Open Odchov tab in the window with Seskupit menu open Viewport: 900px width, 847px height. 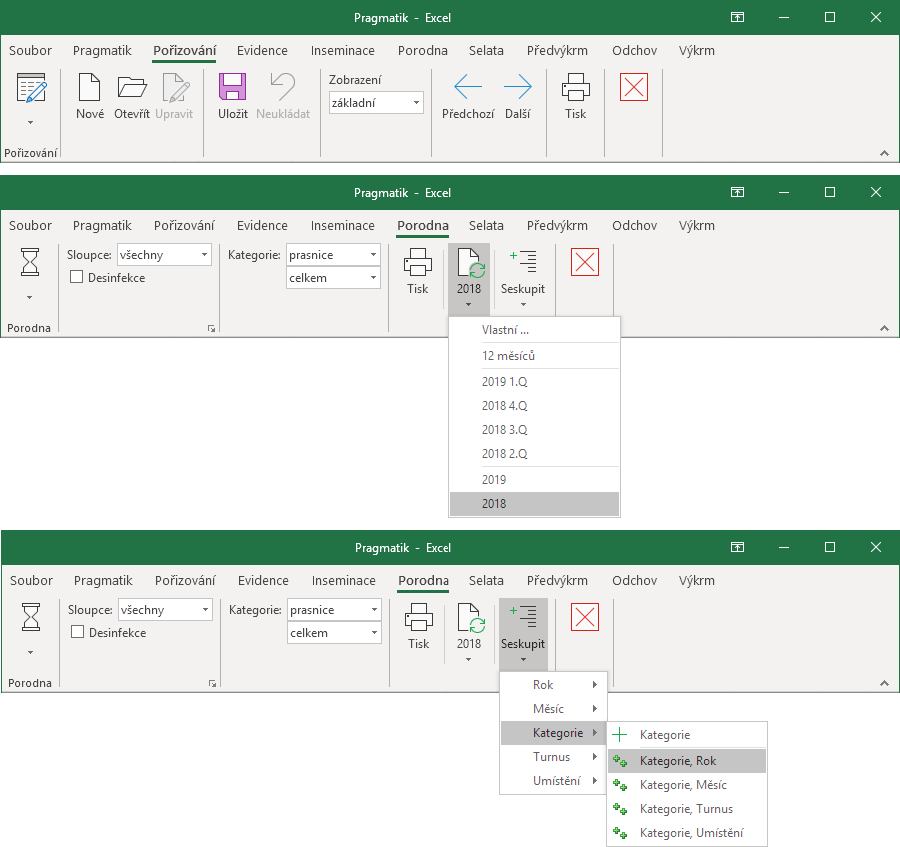(634, 580)
